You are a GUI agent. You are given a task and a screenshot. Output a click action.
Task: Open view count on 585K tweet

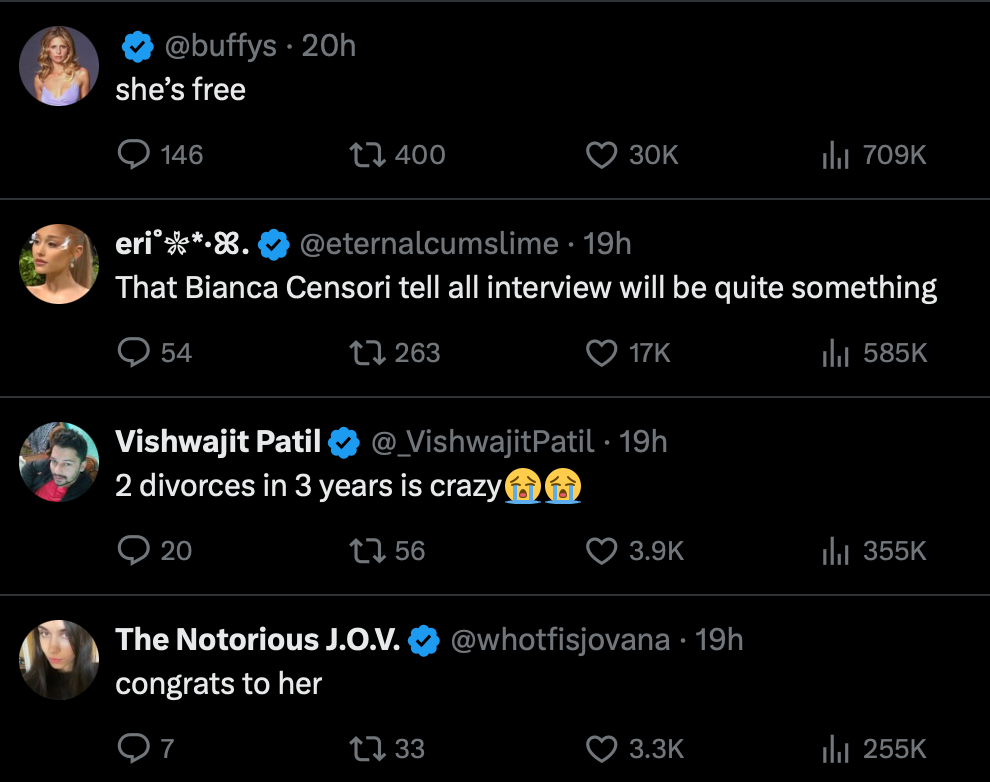pyautogui.click(x=835, y=353)
